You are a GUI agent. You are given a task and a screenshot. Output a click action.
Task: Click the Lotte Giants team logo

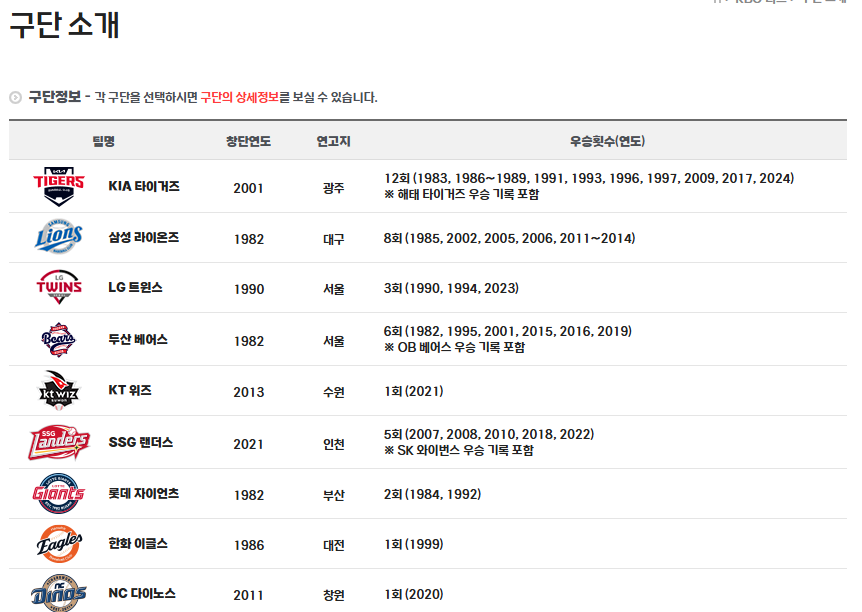click(59, 493)
